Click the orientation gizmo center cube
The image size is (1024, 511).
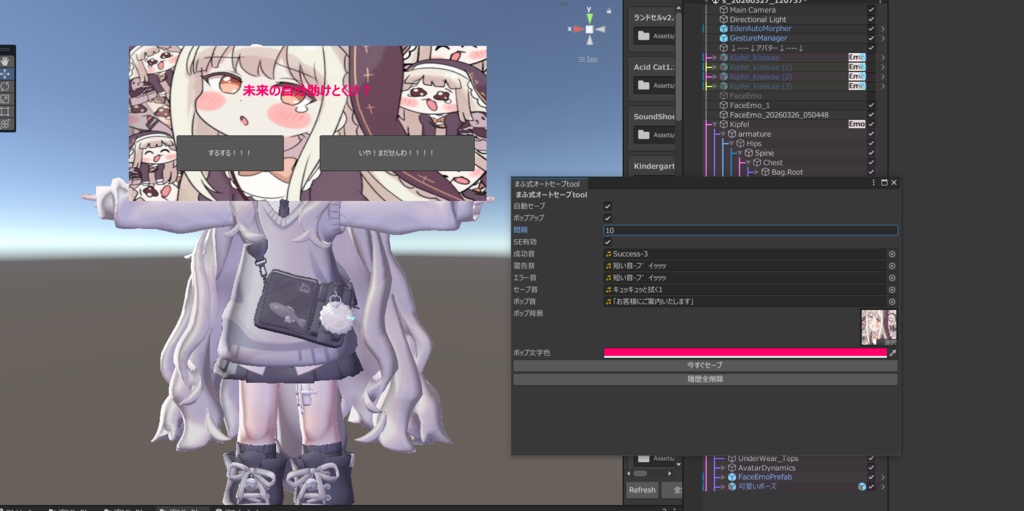click(590, 29)
